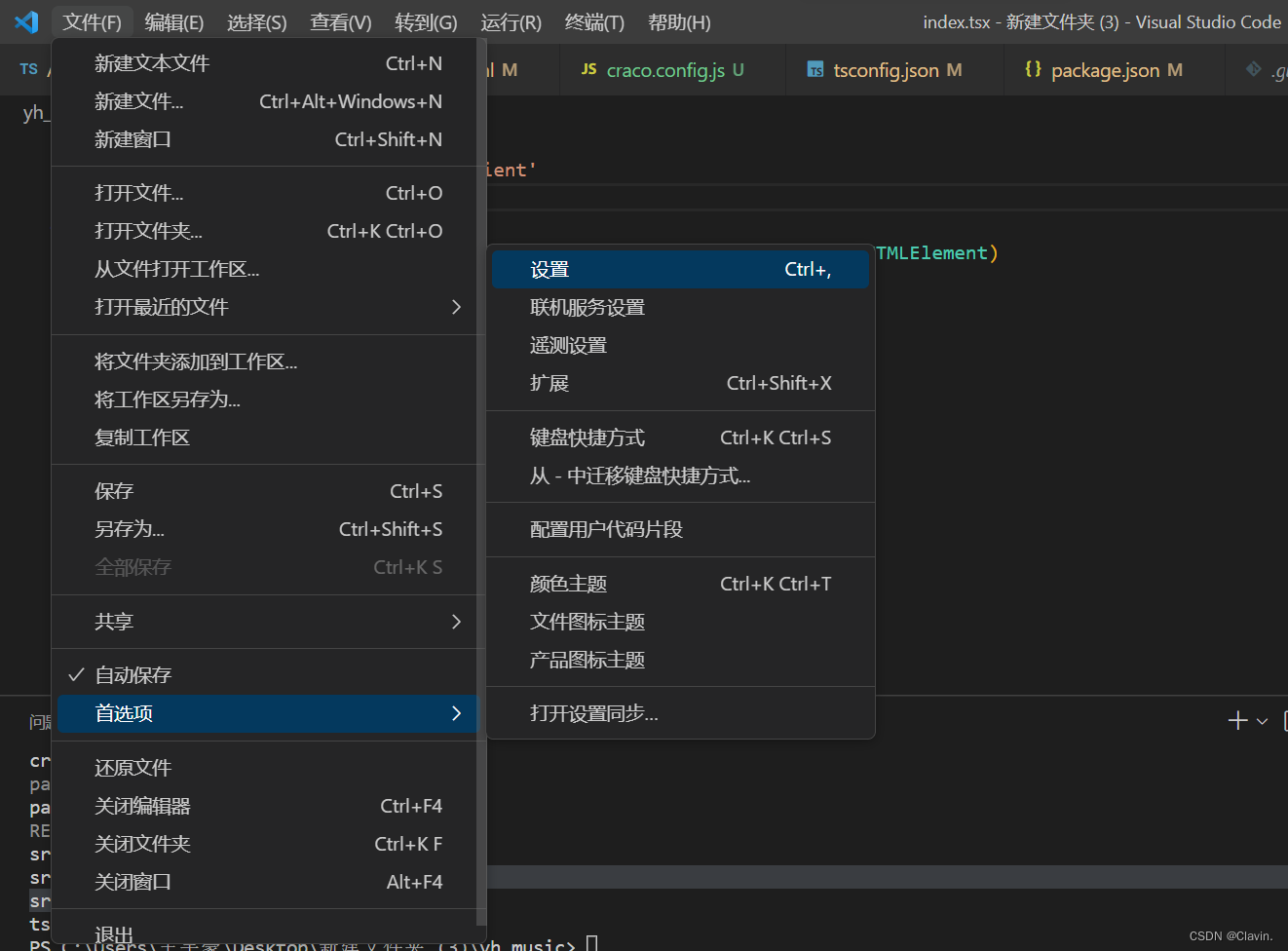Select 设置 in the preferences submenu
This screenshot has width=1288, height=951.
(680, 270)
